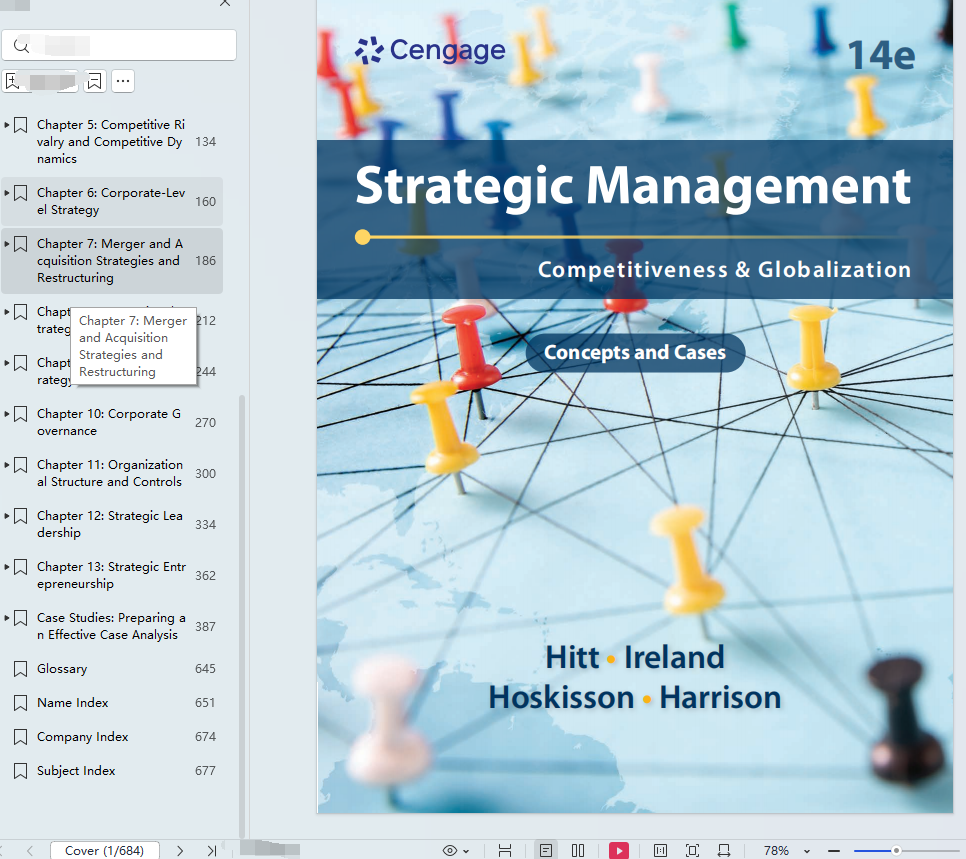Click the add bookmark icon with plus sign

[12, 81]
